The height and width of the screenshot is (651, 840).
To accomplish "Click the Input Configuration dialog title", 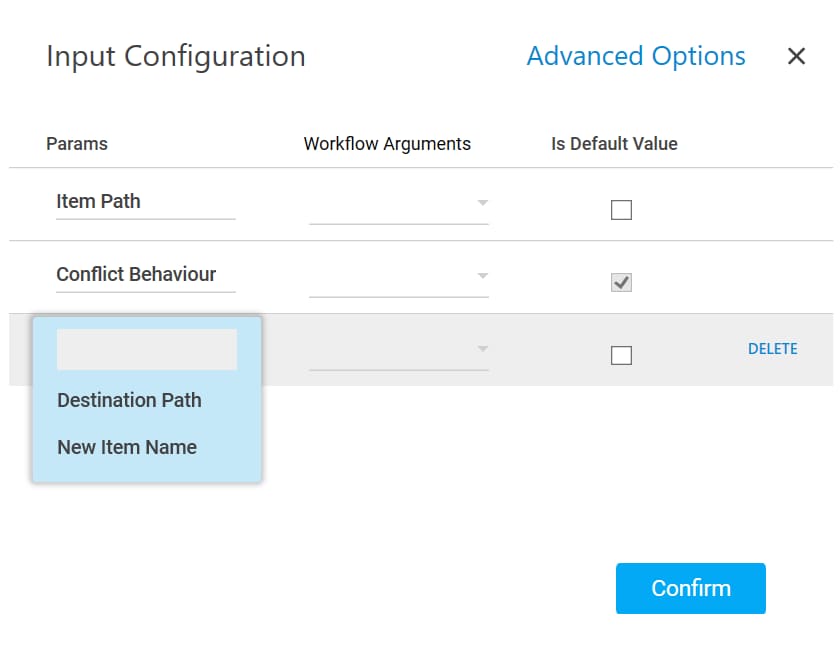I will (x=176, y=56).
